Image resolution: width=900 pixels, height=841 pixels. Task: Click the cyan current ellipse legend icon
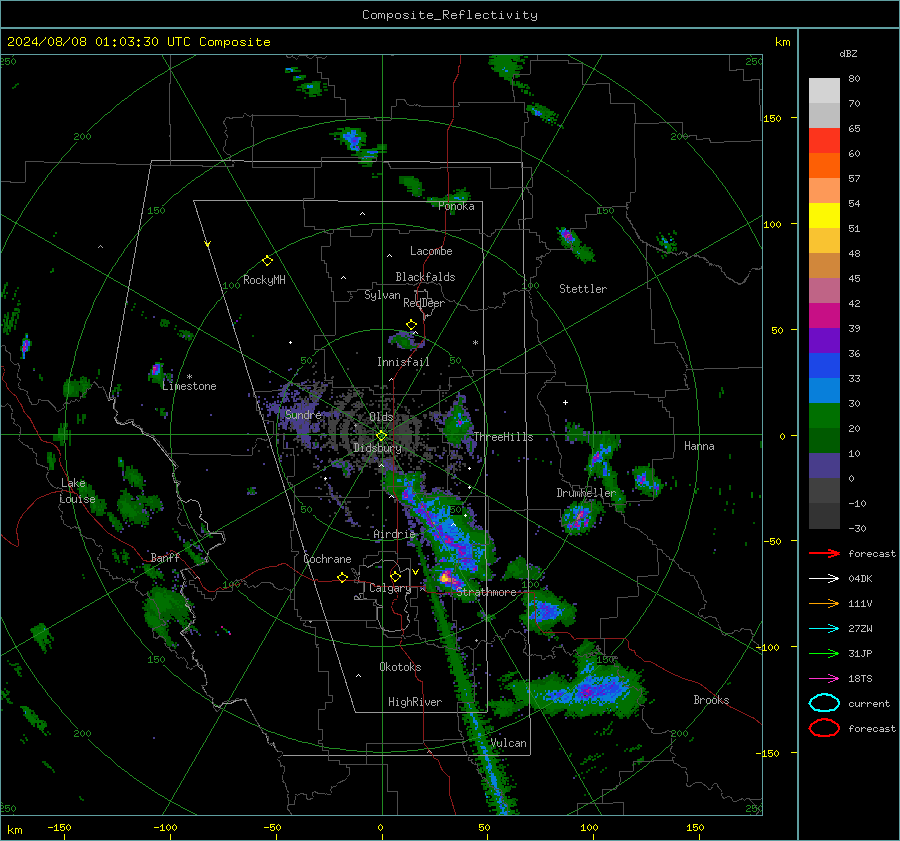pos(824,703)
